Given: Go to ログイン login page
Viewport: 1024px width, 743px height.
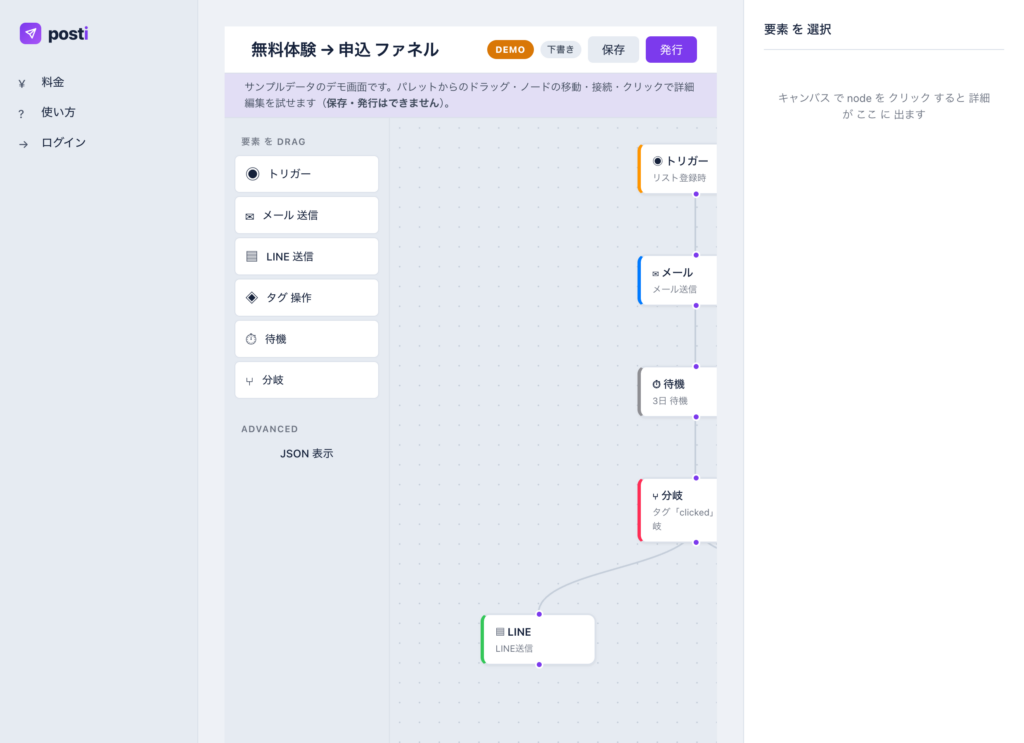Looking at the screenshot, I should click(63, 142).
